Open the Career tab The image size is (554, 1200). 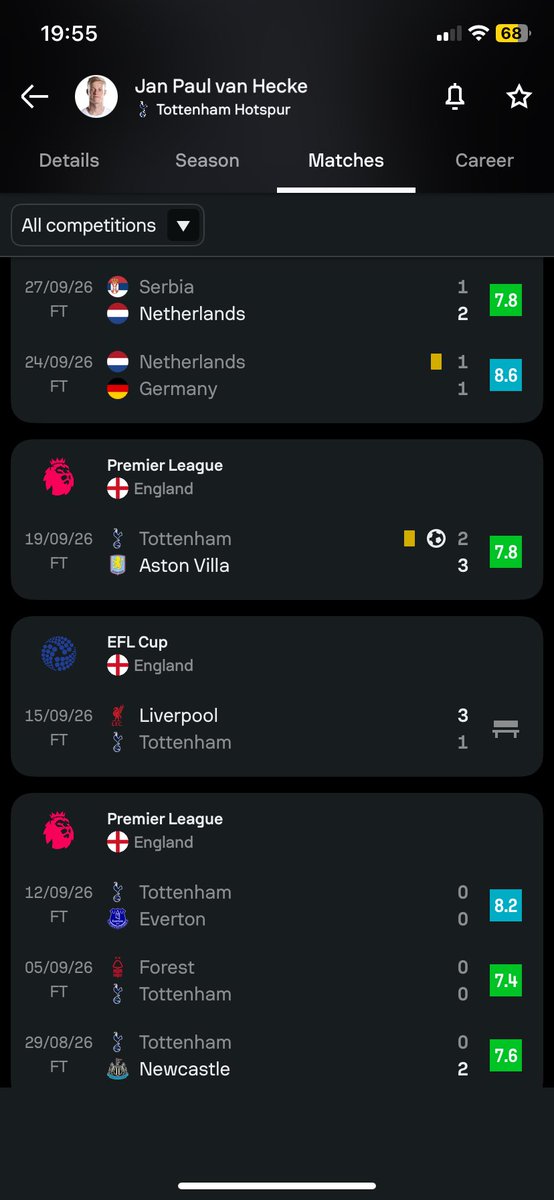pyautogui.click(x=484, y=160)
